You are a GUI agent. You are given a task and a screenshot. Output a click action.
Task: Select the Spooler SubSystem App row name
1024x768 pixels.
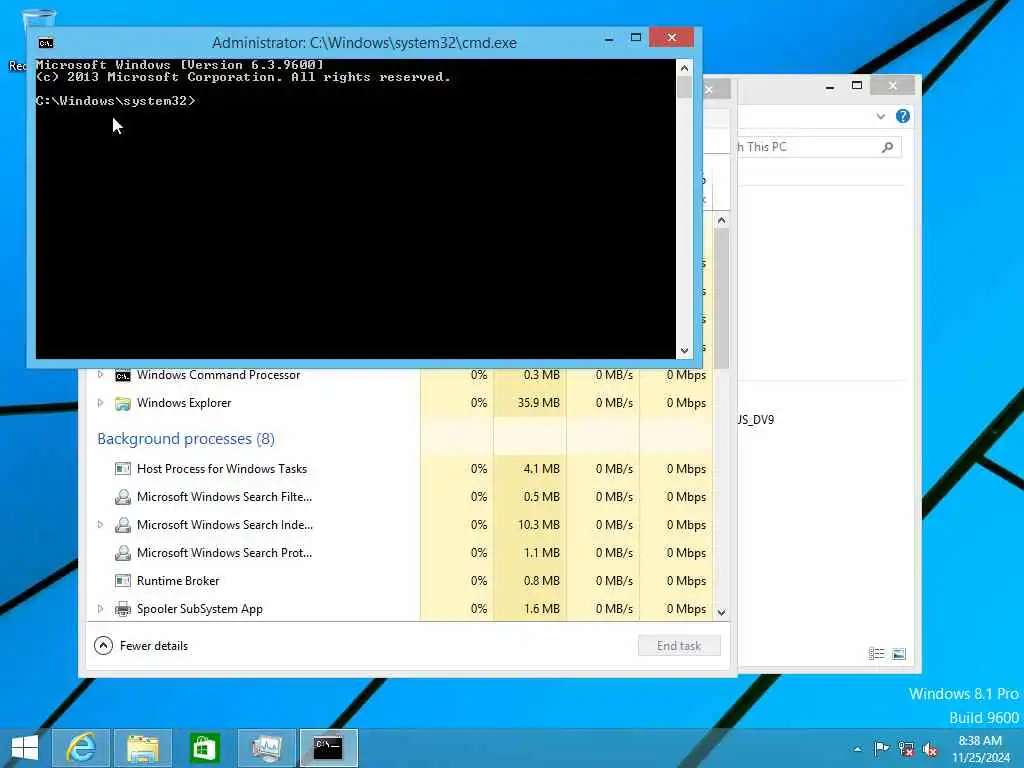pyautogui.click(x=200, y=609)
